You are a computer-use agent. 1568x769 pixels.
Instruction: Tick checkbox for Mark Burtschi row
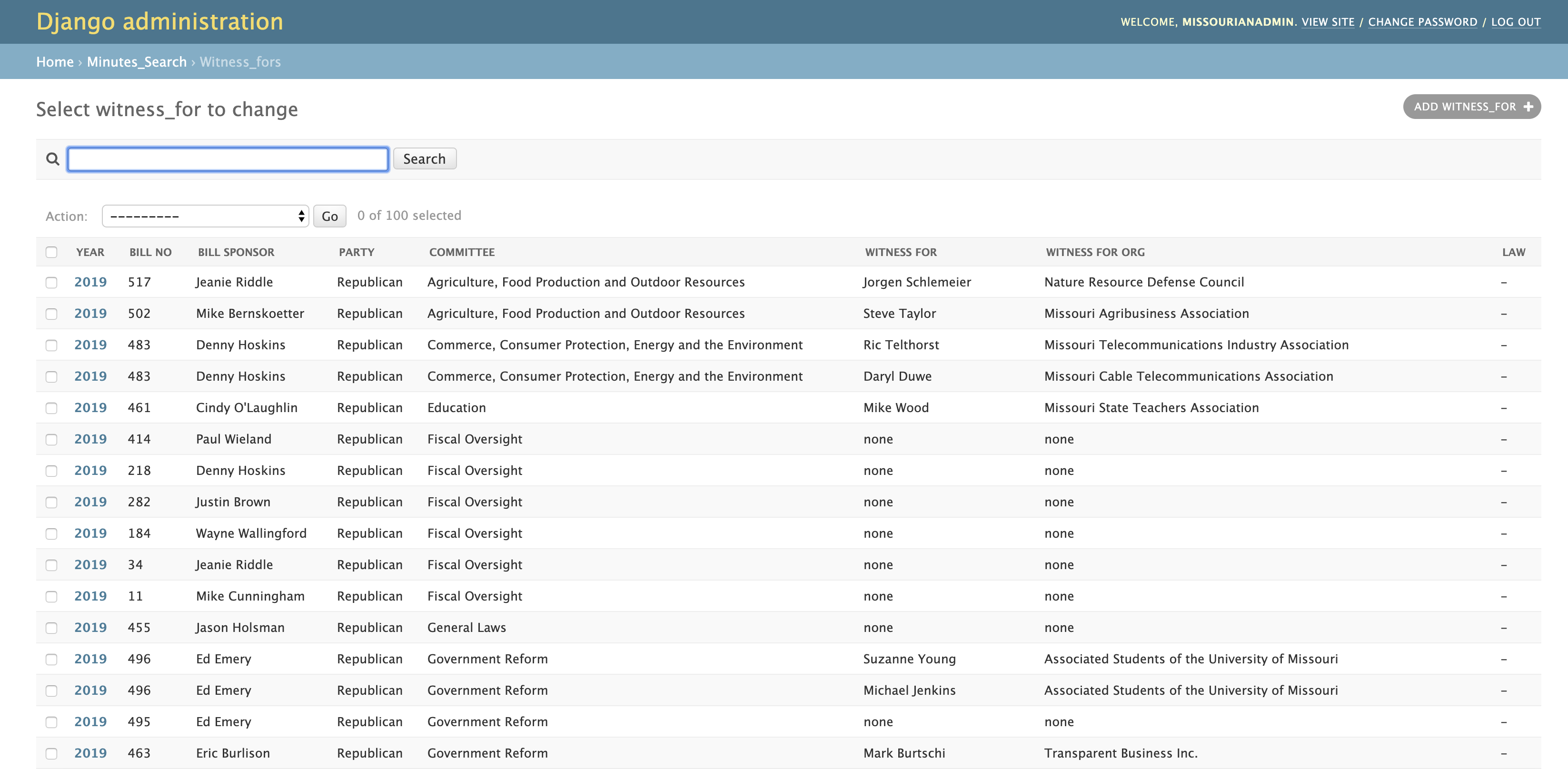[x=52, y=753]
